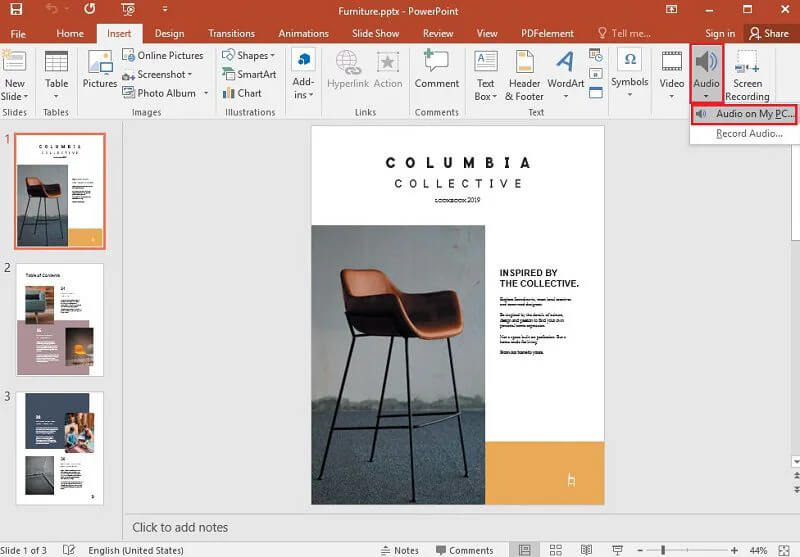
Task: Switch to the Review tab
Action: point(438,34)
